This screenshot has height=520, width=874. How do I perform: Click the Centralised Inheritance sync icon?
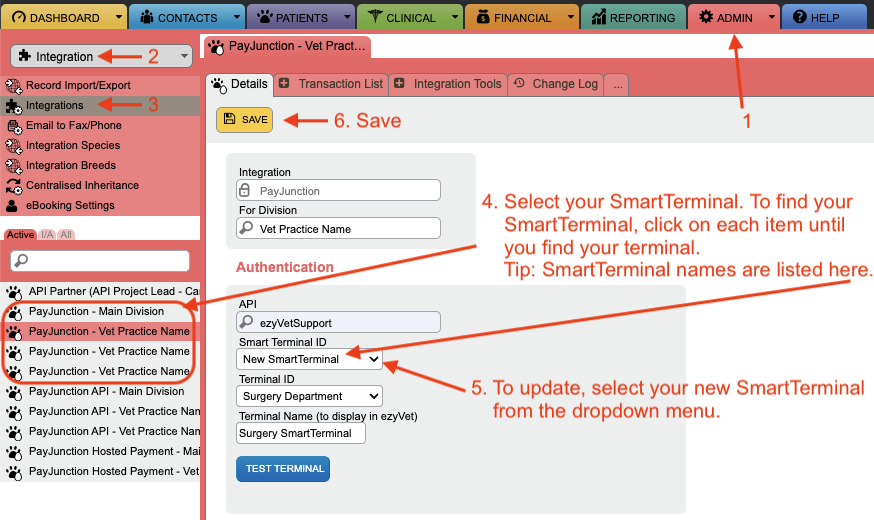pos(13,186)
